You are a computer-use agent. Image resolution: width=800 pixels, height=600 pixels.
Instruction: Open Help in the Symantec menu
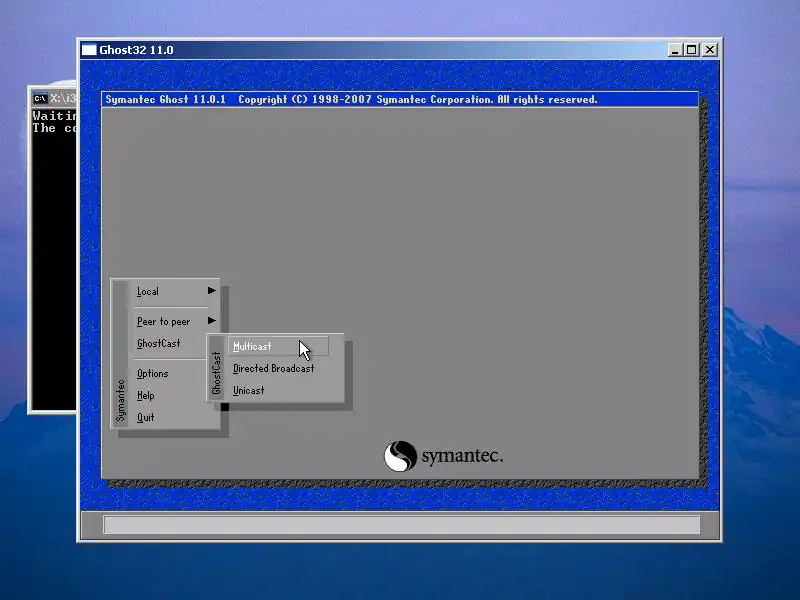pyautogui.click(x=145, y=395)
